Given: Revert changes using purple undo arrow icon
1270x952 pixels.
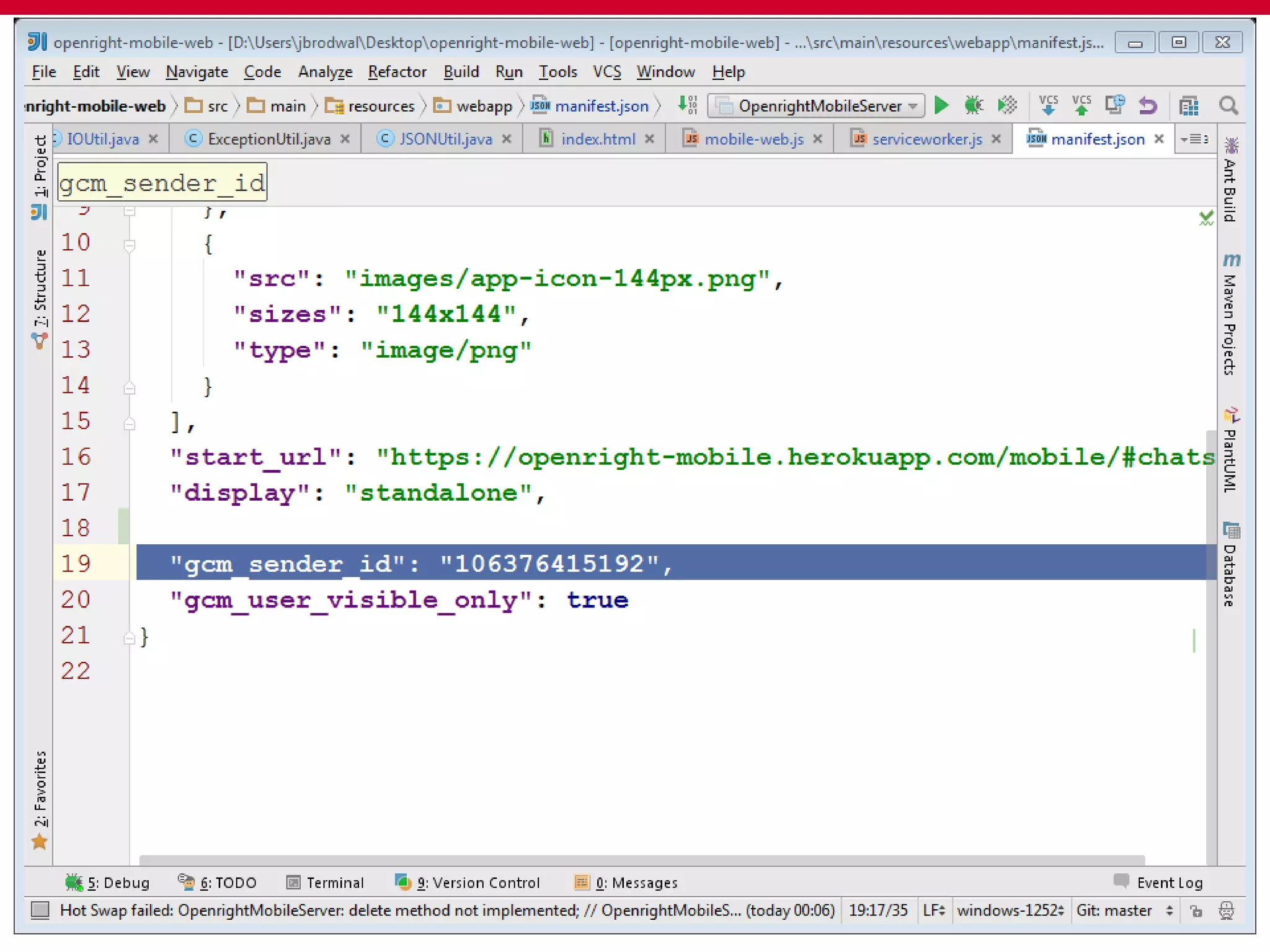Looking at the screenshot, I should [x=1148, y=106].
